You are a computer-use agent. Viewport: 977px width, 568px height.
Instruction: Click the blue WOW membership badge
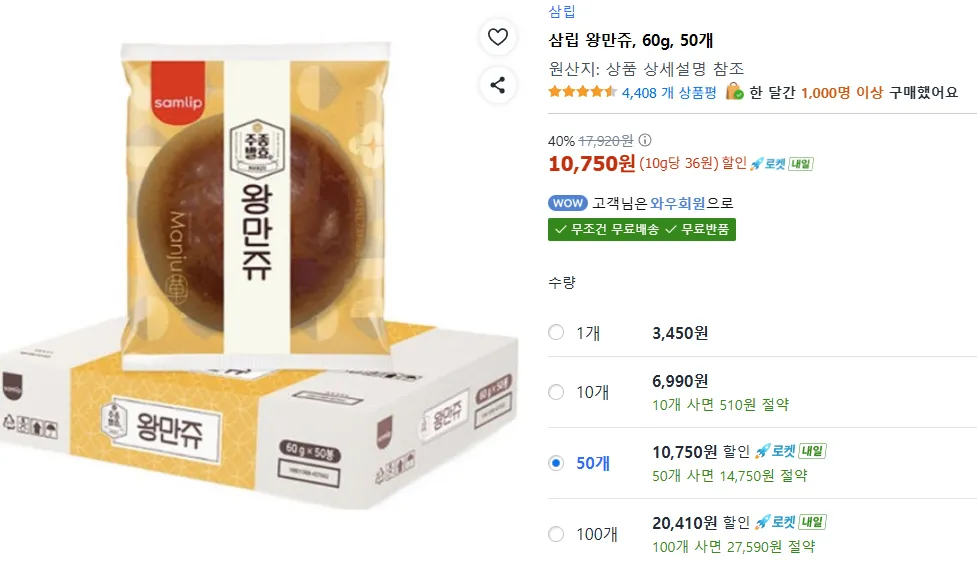567,203
